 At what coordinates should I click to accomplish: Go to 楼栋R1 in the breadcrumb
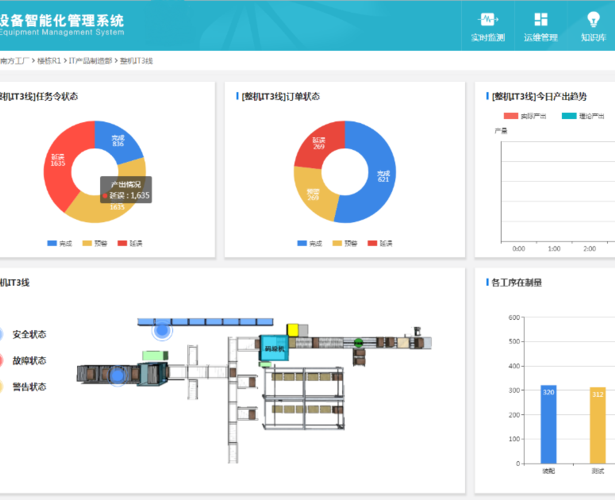pos(49,61)
